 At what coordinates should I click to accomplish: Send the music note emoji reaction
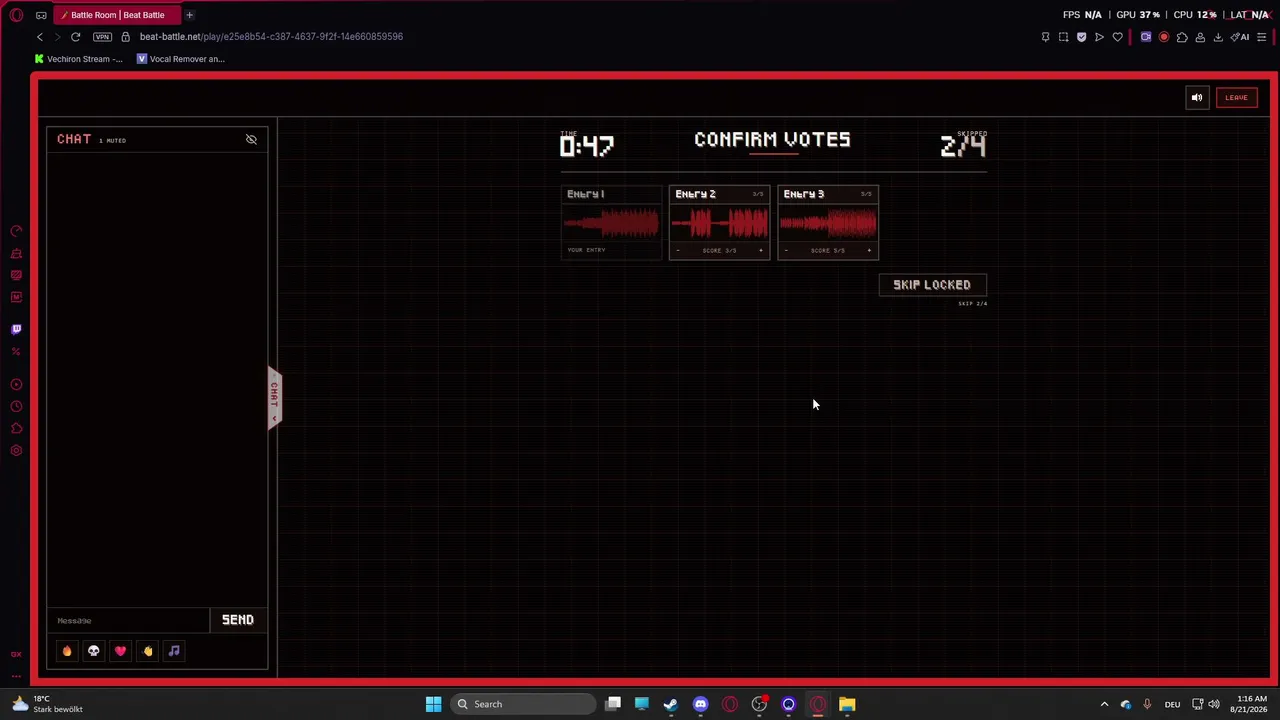coord(174,651)
